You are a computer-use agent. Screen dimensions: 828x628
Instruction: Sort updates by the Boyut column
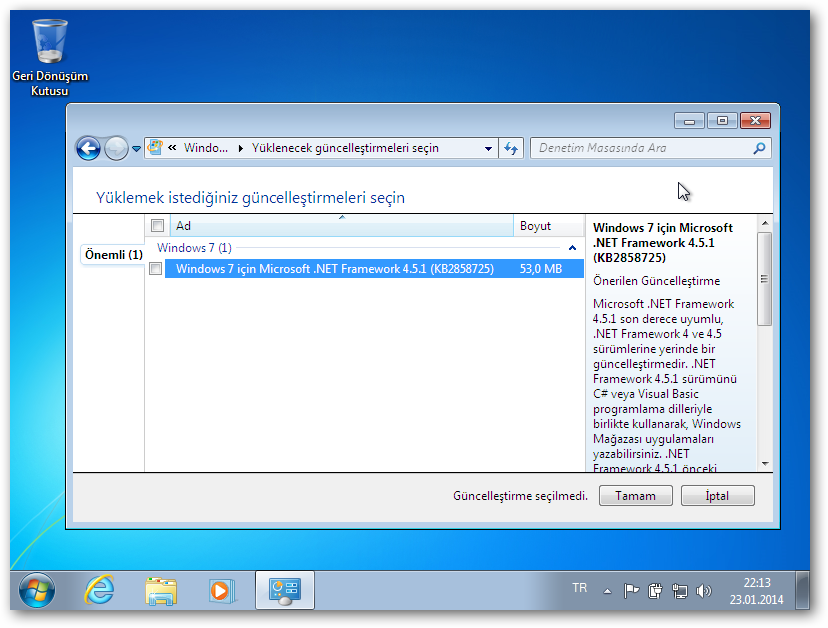pyautogui.click(x=535, y=226)
